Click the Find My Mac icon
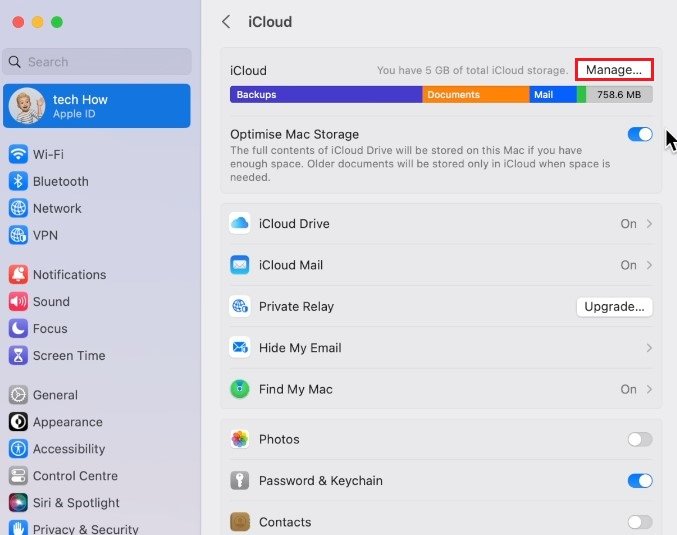 (240, 389)
